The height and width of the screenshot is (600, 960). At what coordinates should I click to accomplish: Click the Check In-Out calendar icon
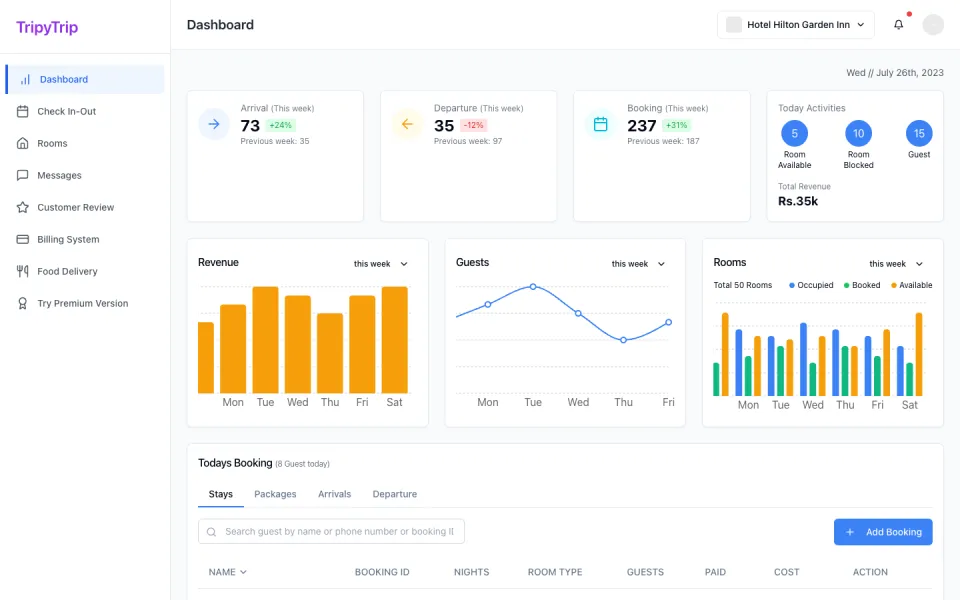coord(23,111)
